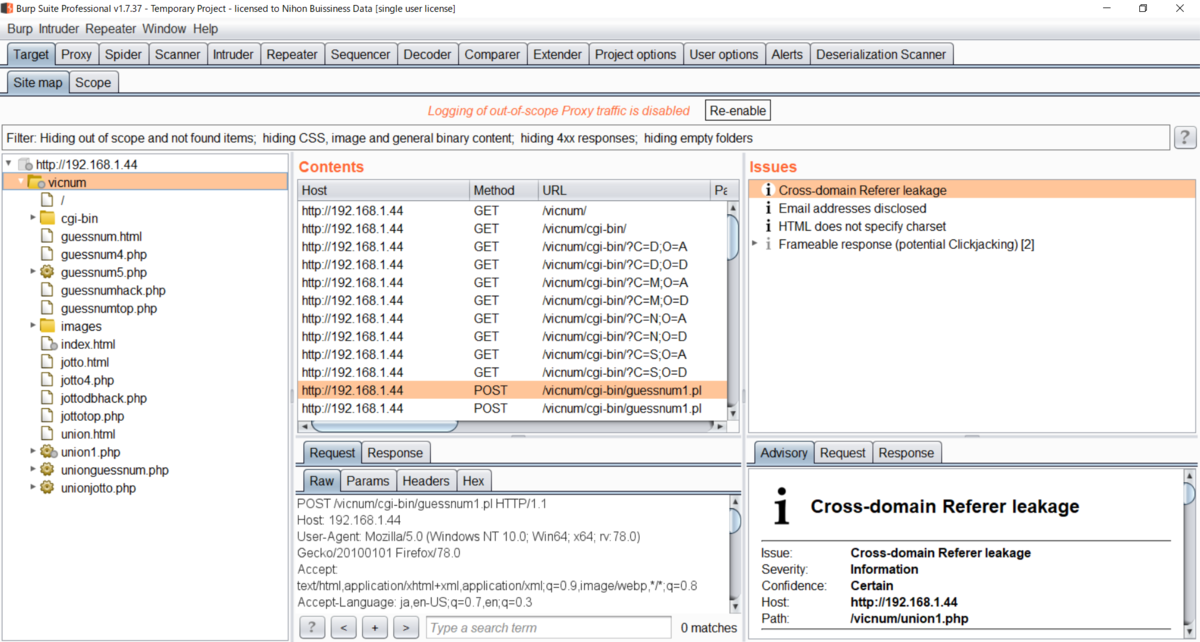1200x642 pixels.
Task: Open the Burp menu
Action: pos(21,29)
